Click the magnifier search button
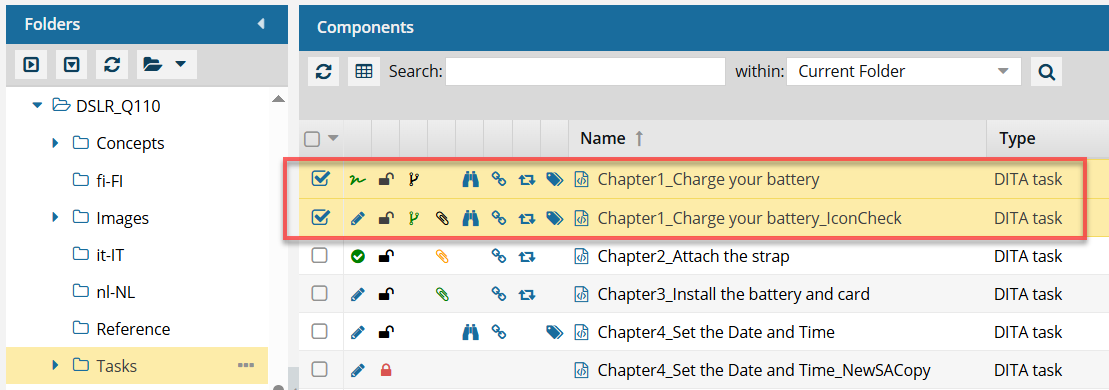The image size is (1109, 390). click(1046, 71)
